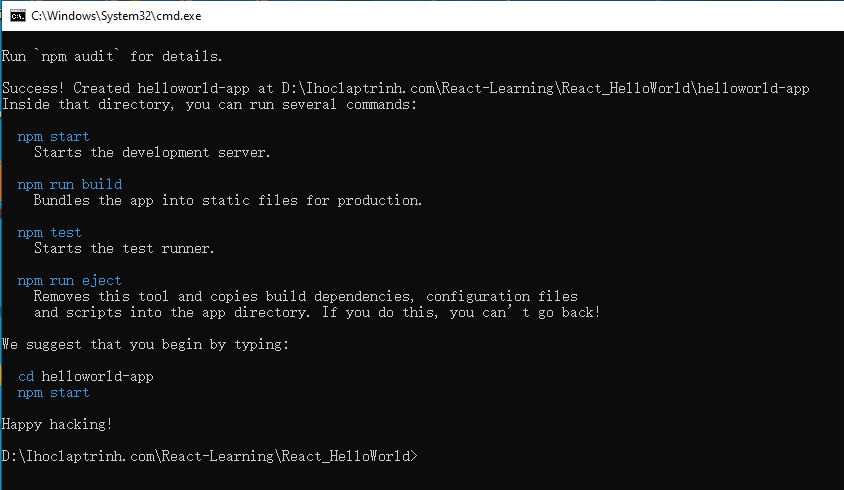Click the 'Happy hacking!' line
844x490 pixels.
(57, 424)
